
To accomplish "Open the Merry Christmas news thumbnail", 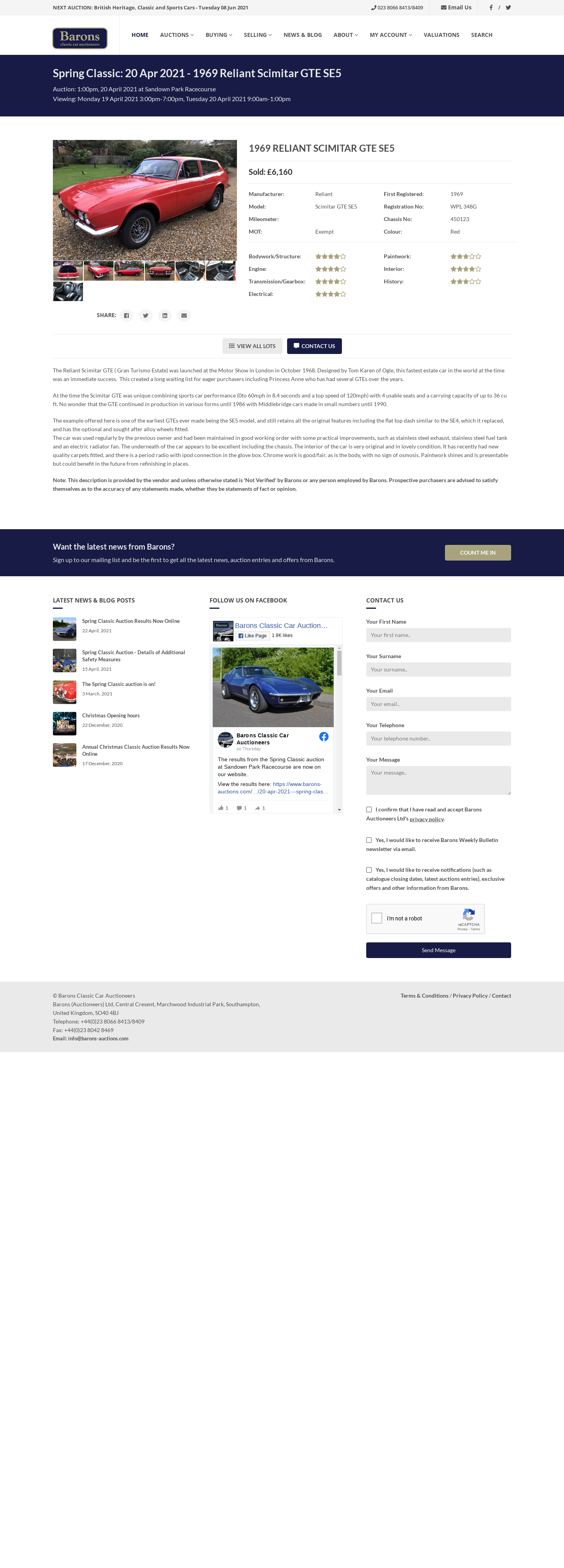I will tap(65, 724).
